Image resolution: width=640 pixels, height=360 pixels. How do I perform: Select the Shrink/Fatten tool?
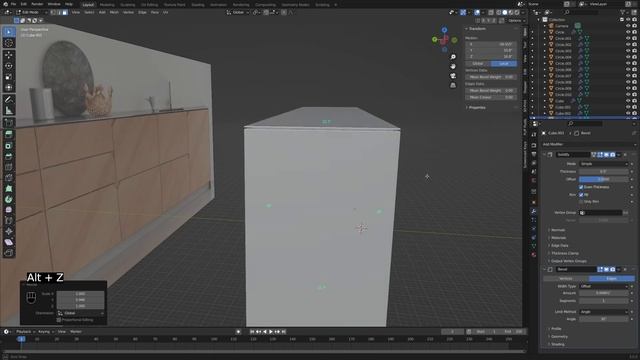click(9, 231)
